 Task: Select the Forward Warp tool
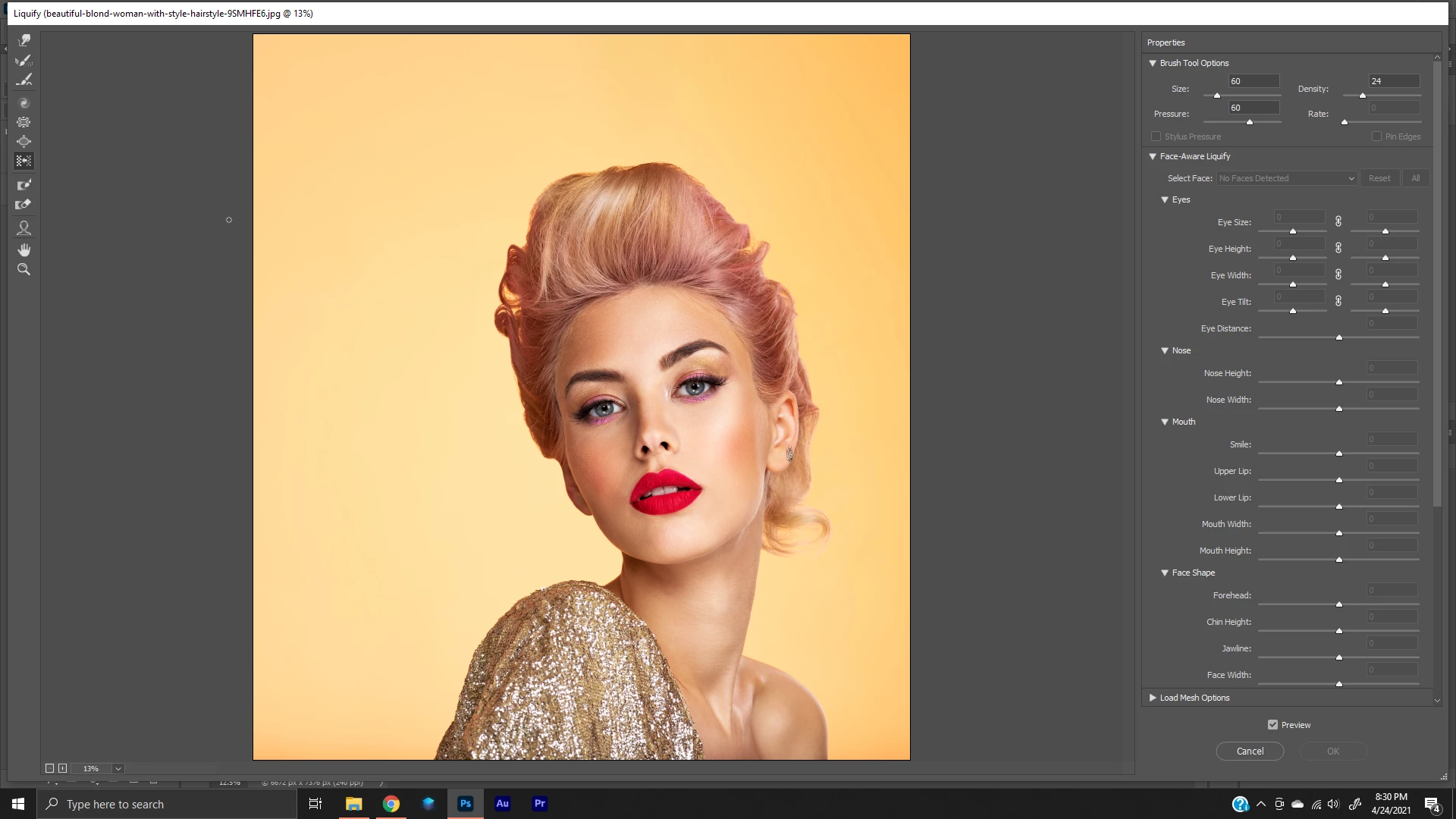24,40
